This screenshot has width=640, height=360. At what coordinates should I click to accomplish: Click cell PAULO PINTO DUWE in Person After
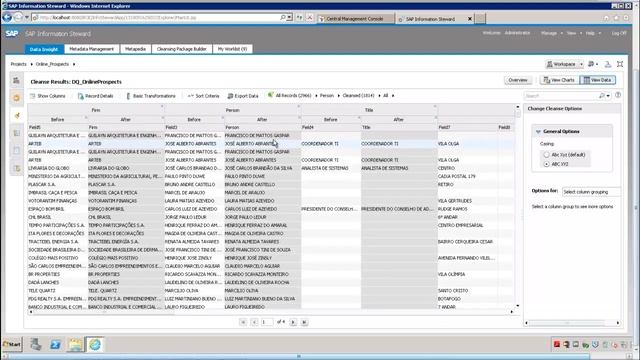tap(262, 176)
